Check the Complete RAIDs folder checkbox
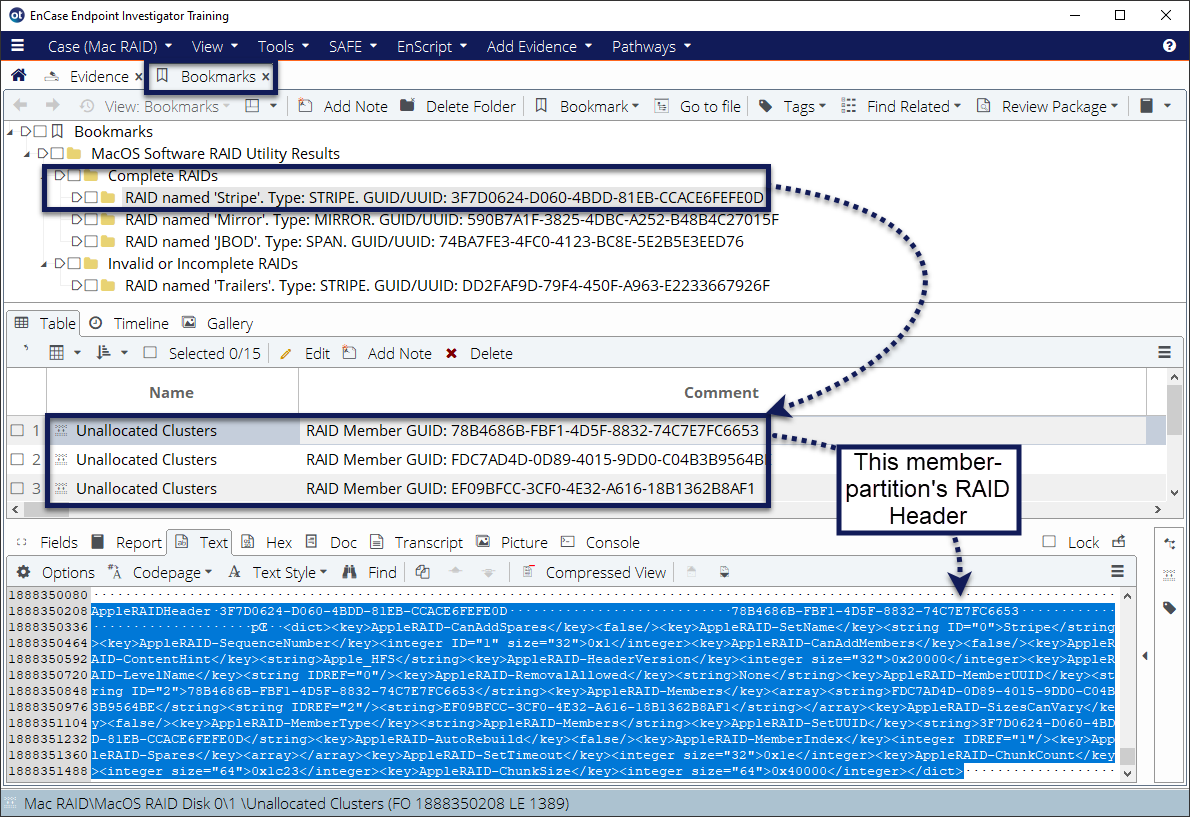 point(74,175)
